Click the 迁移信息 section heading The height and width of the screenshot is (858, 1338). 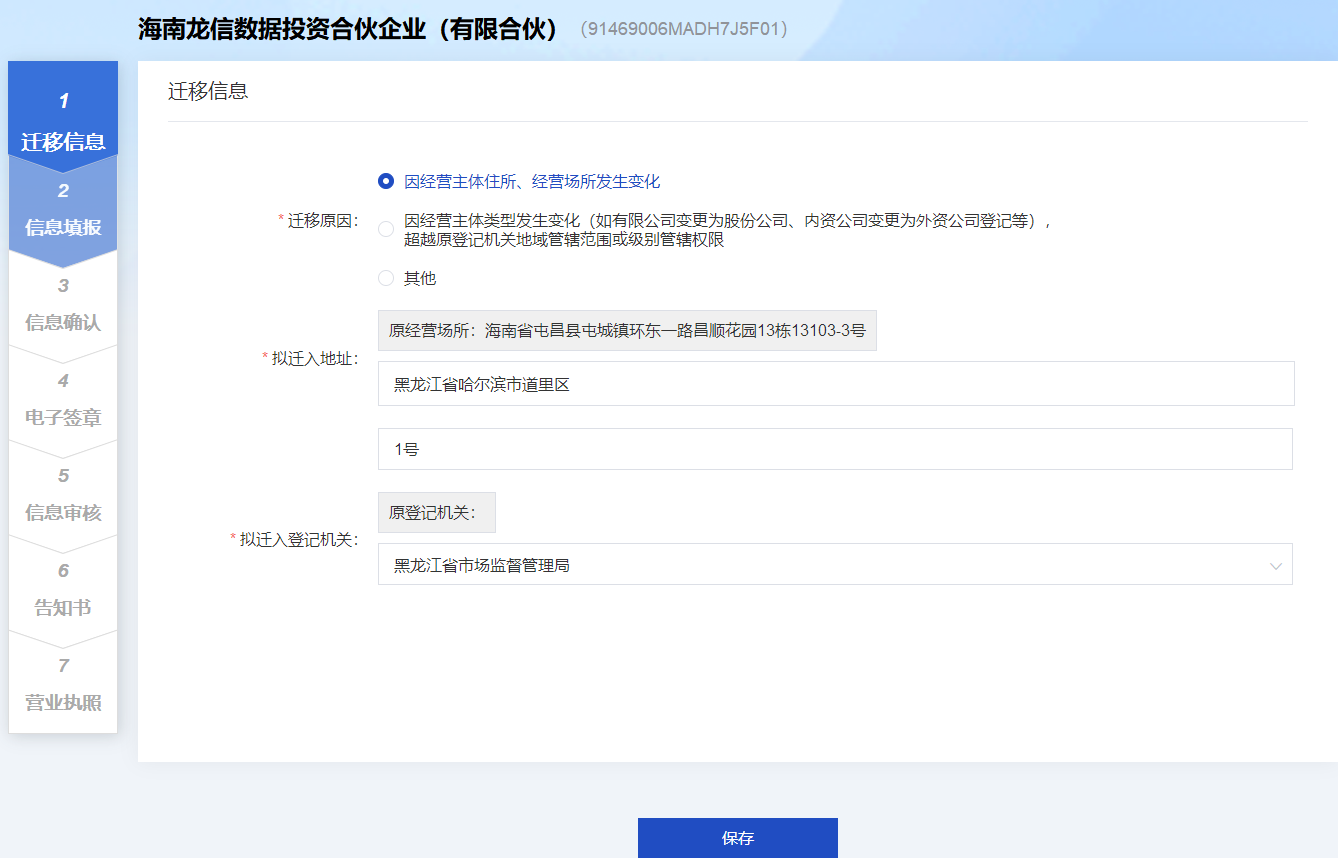click(208, 91)
